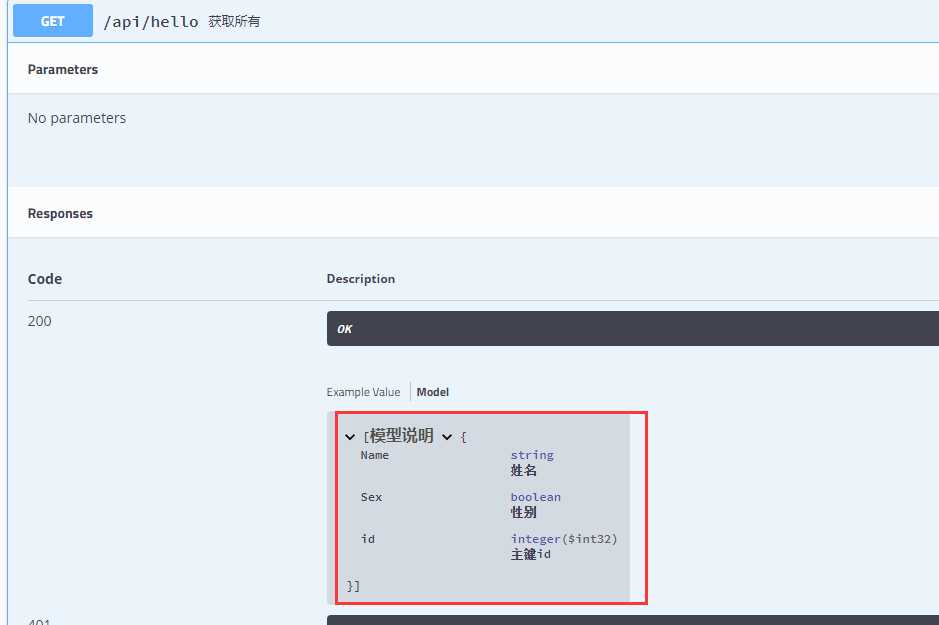Viewport: 939px width, 625px height.
Task: Click the Name property in the model
Action: click(375, 455)
